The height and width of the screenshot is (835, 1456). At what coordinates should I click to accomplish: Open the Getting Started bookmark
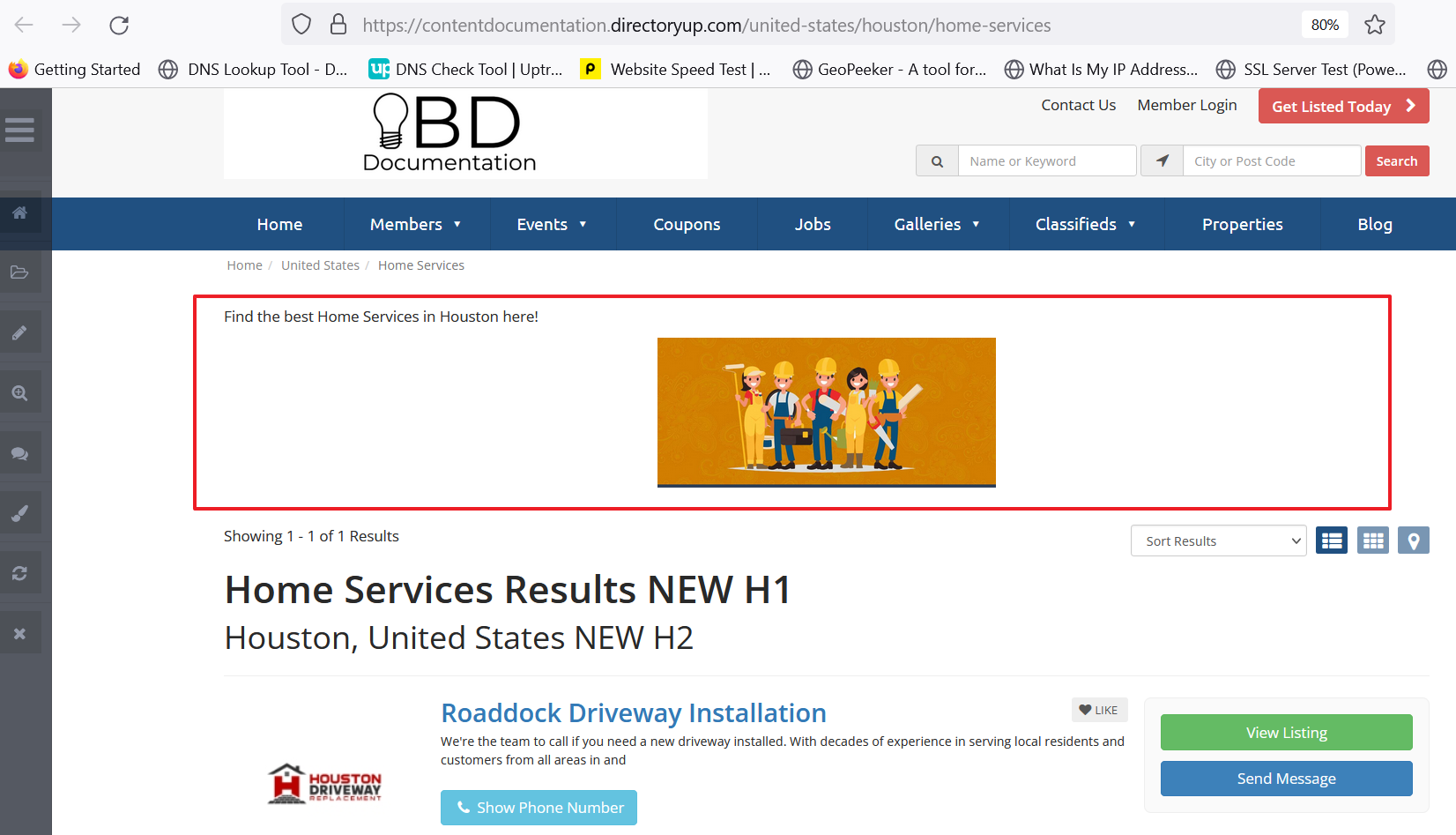pos(74,69)
